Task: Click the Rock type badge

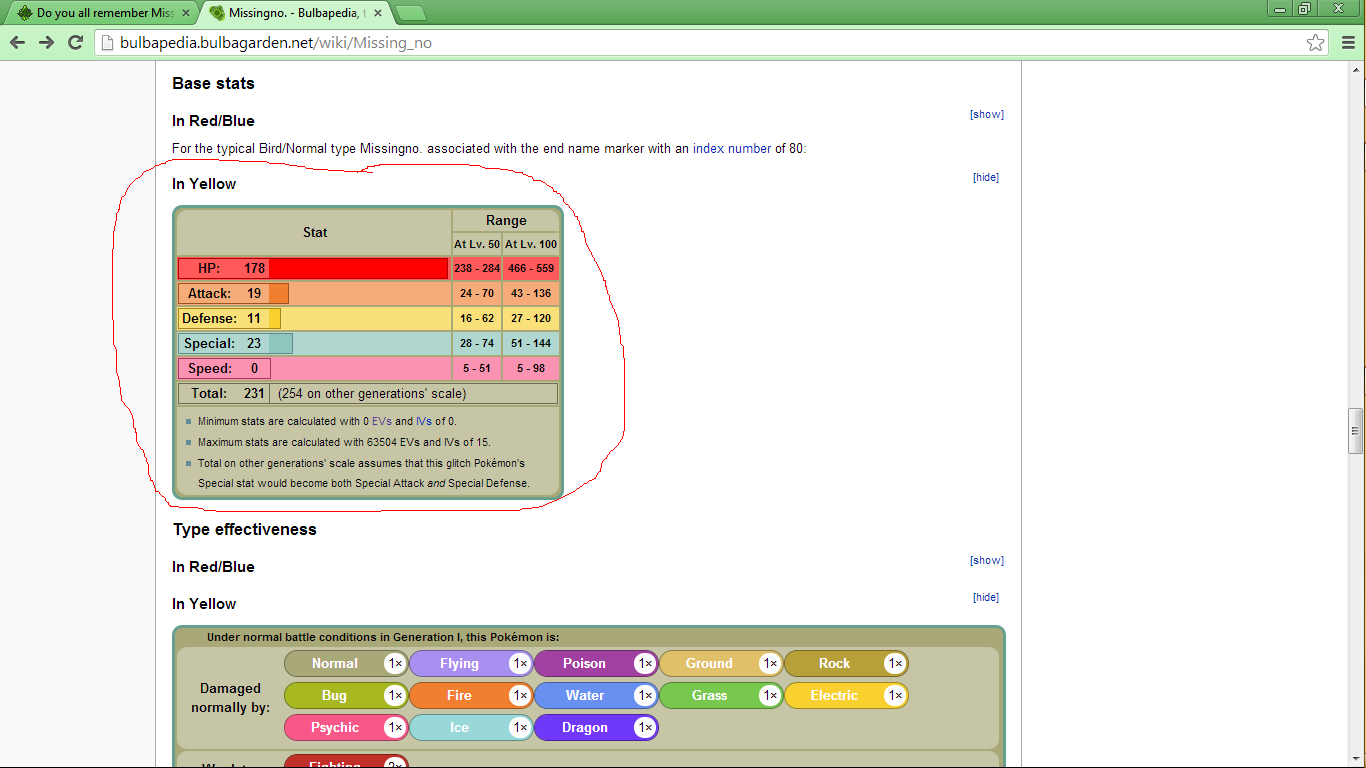Action: pos(846,663)
